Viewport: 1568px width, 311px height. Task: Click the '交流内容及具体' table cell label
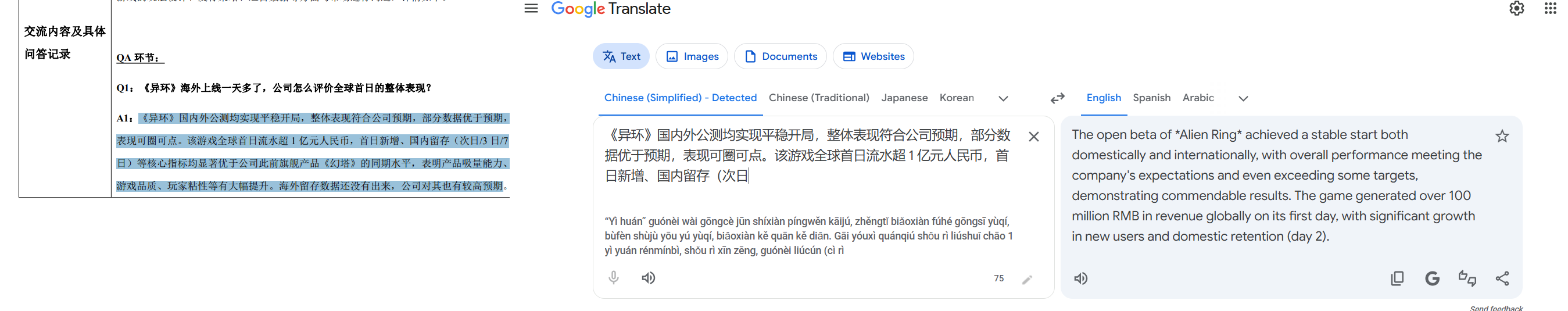(65, 31)
